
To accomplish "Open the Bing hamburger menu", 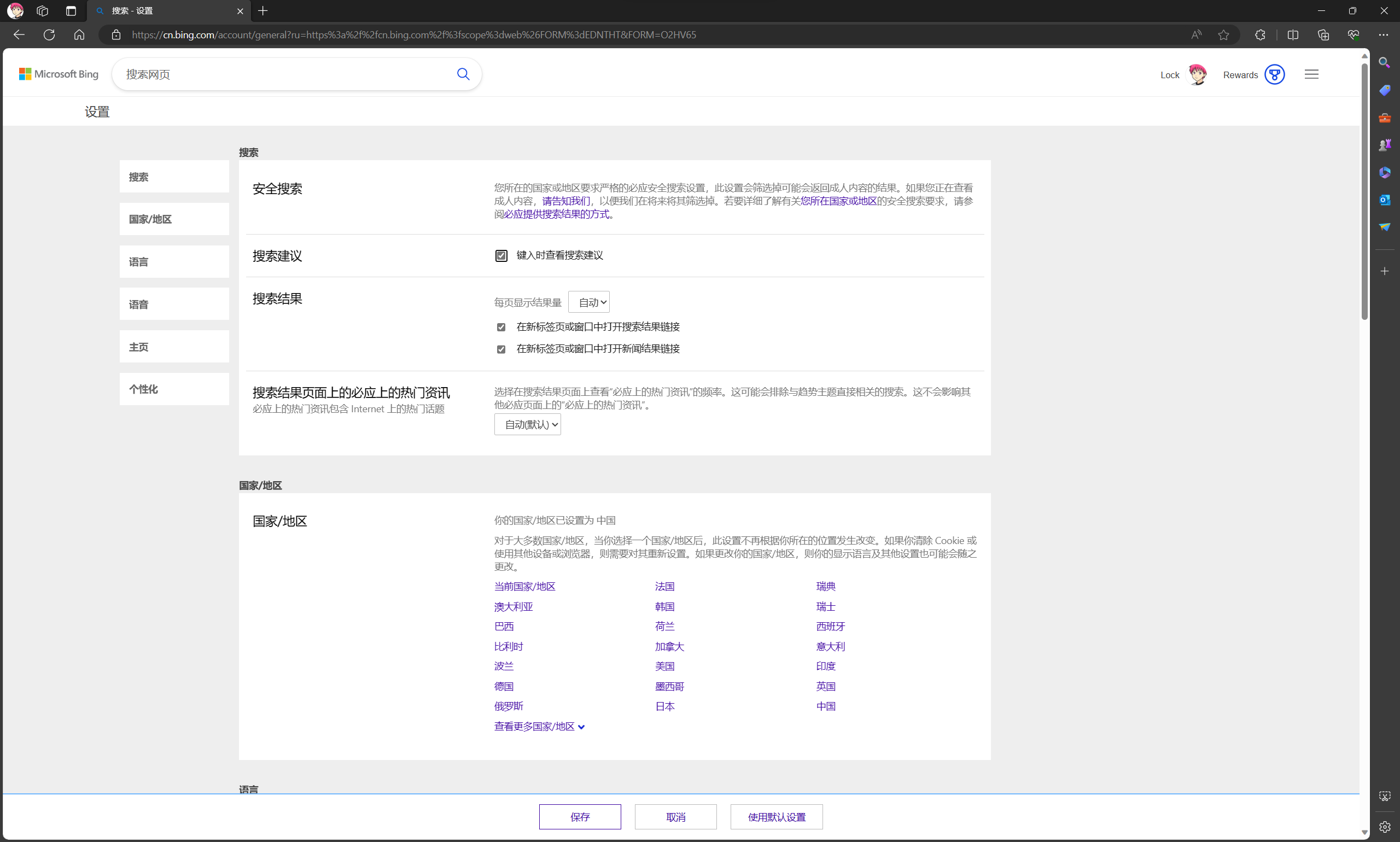I will [1311, 74].
